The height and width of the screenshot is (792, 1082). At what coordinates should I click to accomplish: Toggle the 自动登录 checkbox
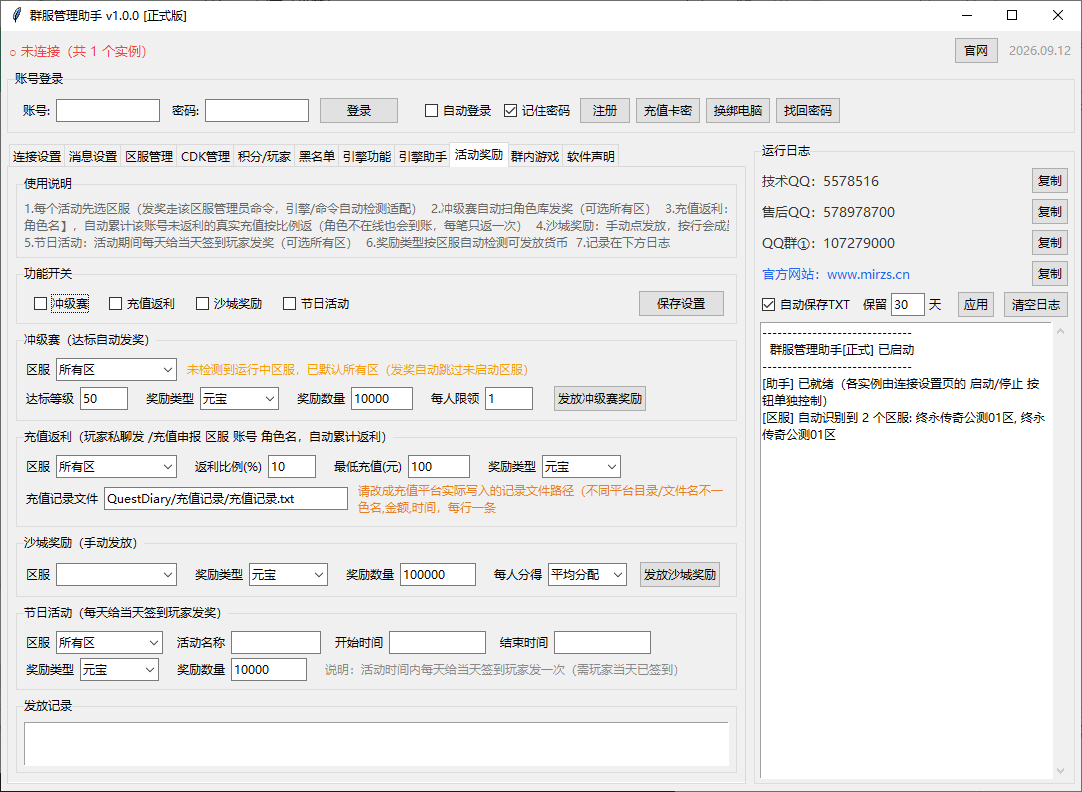click(431, 110)
